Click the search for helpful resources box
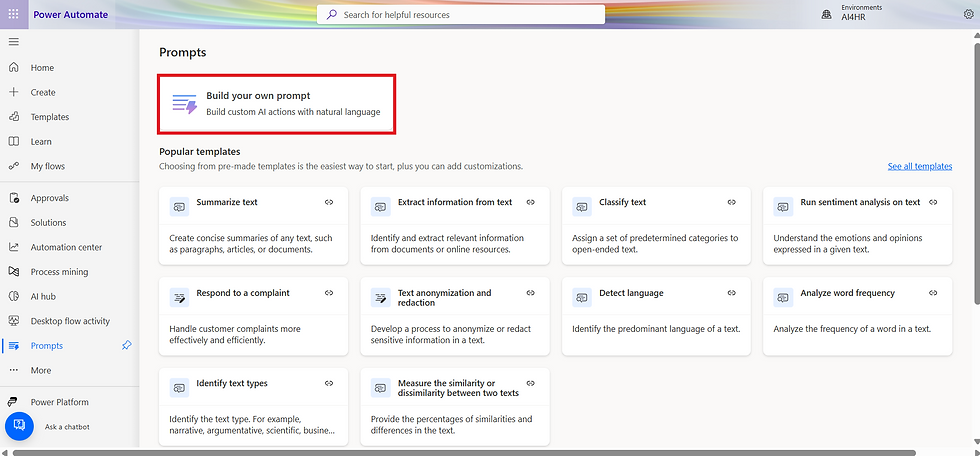This screenshot has width=980, height=456. click(461, 14)
